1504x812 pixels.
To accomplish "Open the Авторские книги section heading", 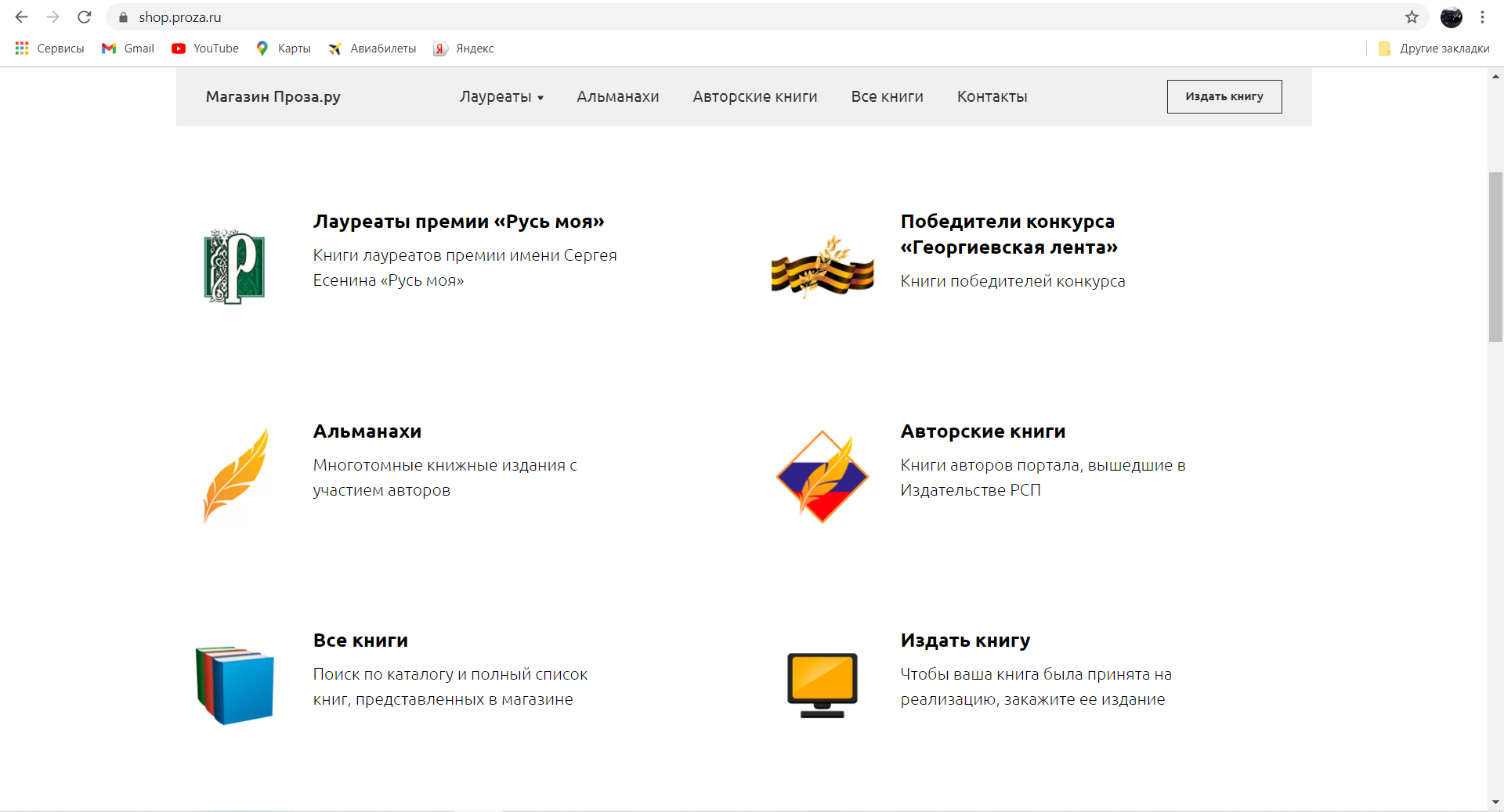I will [x=983, y=431].
